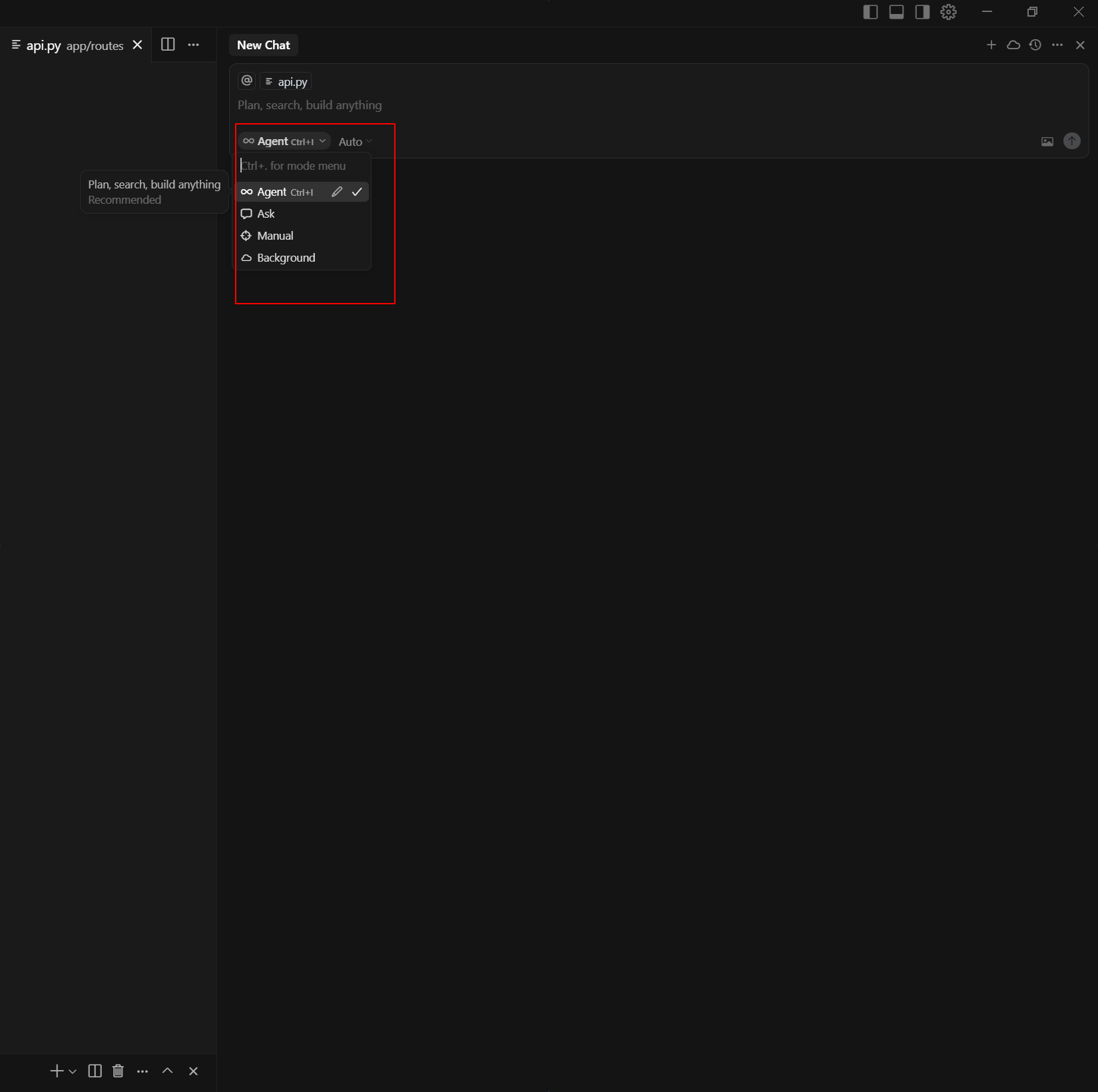Open editor more actions ellipsis menu
Screen dimensions: 1098x1092
click(194, 45)
